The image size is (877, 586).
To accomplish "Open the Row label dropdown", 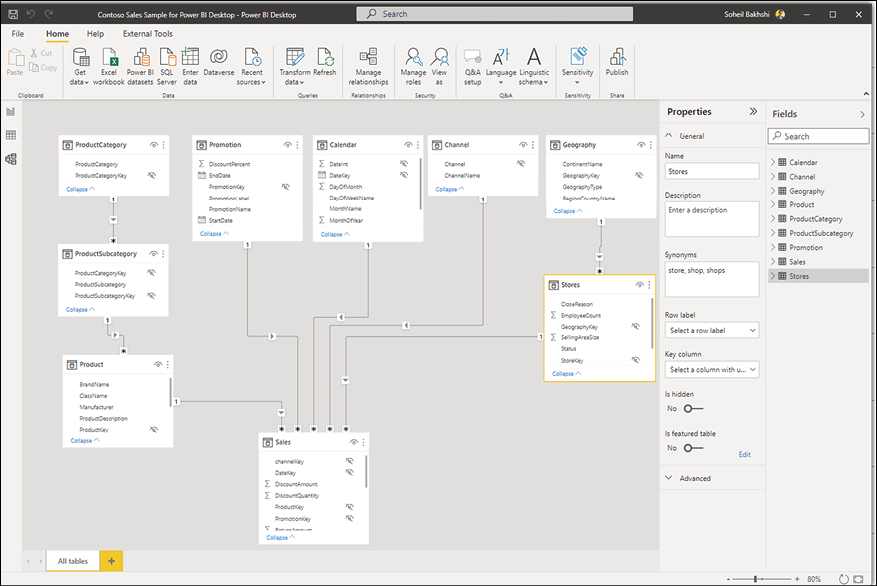I will (712, 330).
